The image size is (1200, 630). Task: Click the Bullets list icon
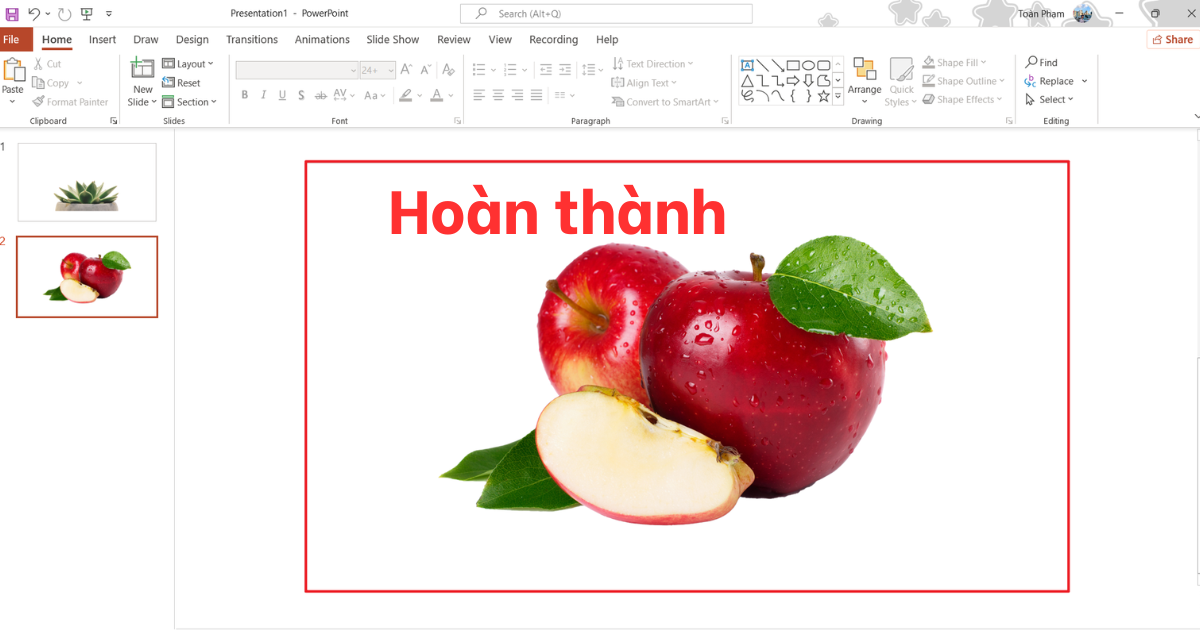click(479, 69)
